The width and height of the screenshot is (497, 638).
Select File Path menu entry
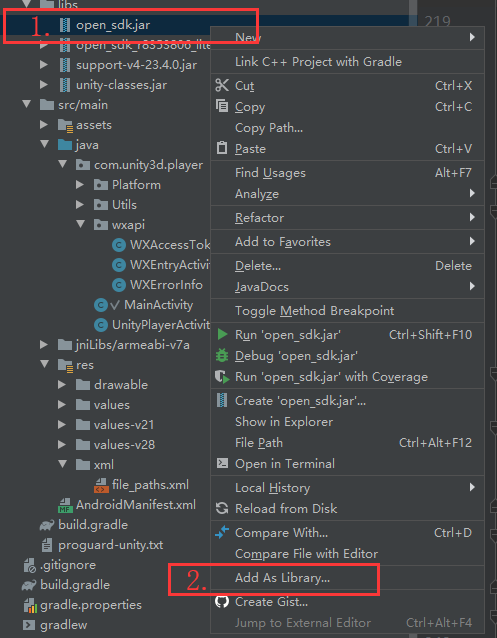(347, 443)
